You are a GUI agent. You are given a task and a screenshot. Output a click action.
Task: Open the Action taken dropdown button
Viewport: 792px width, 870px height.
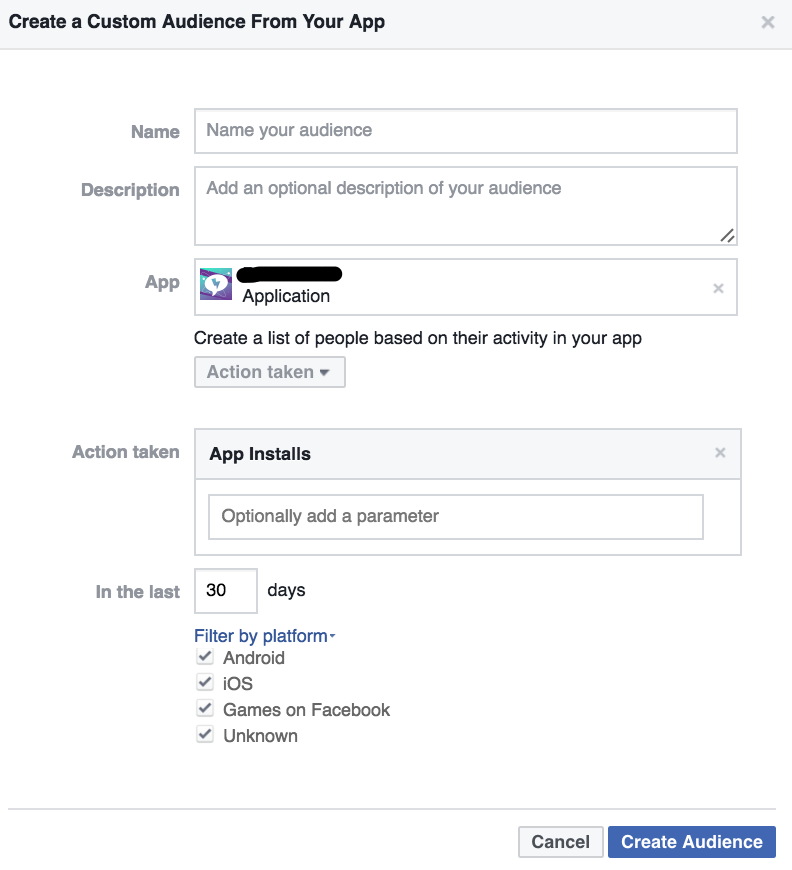point(269,372)
